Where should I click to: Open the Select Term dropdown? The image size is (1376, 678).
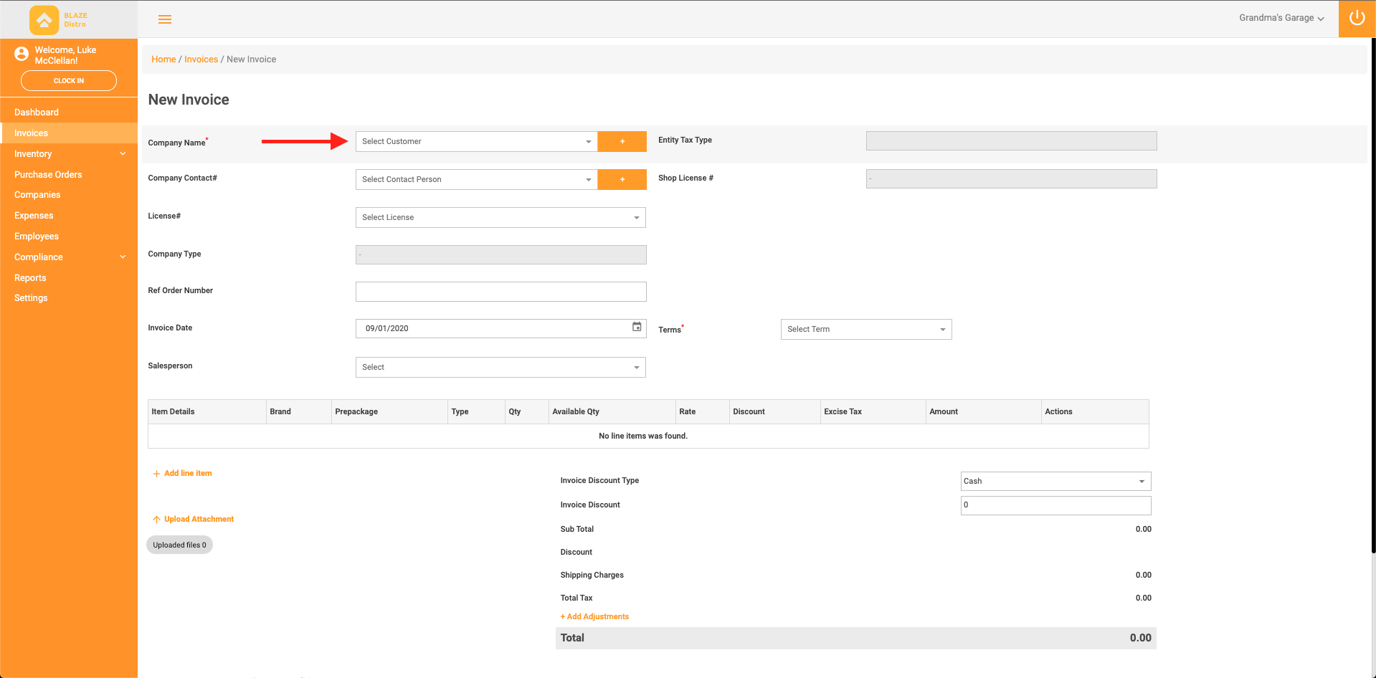tap(865, 328)
